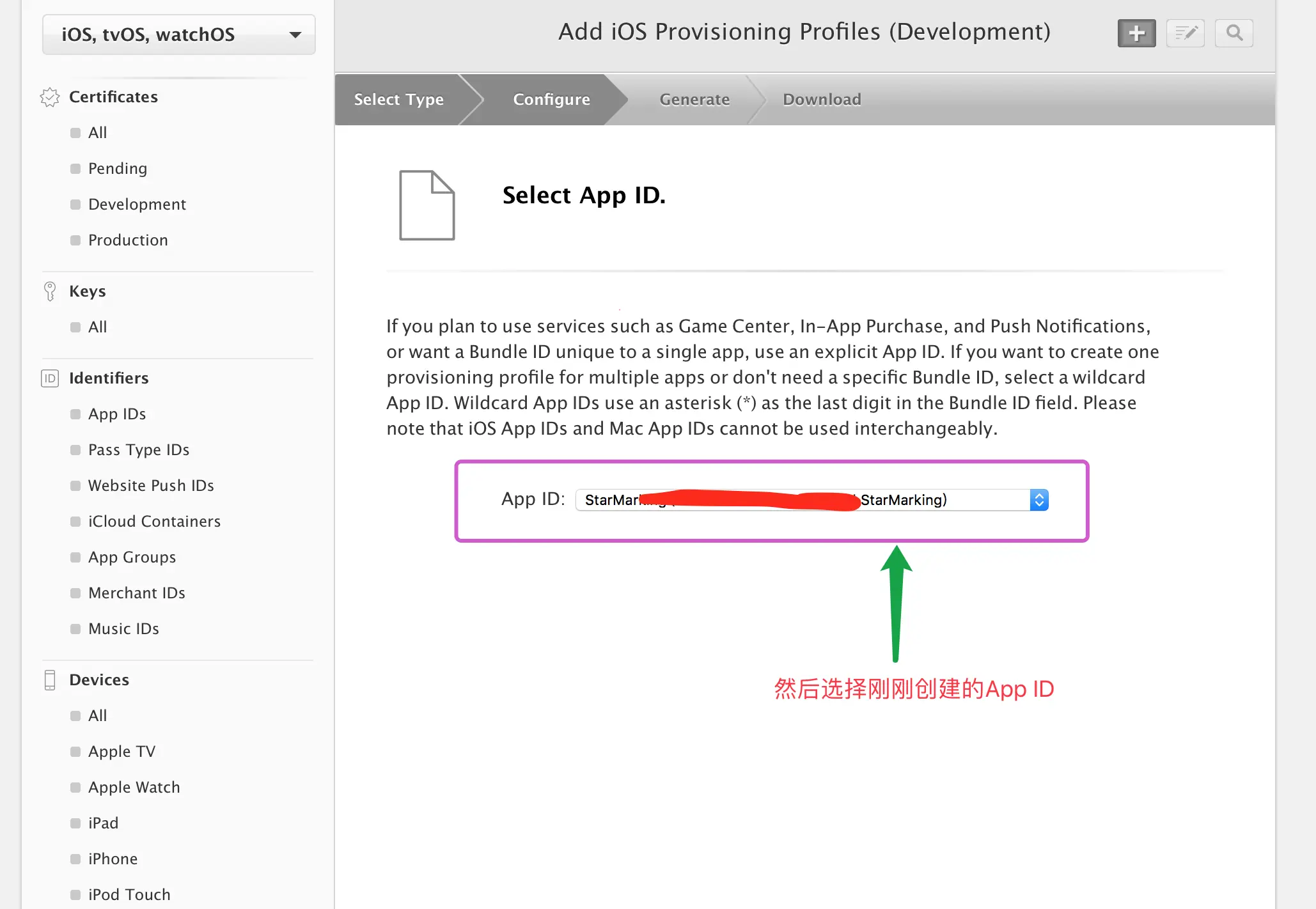
Task: Click the App ID dropdown blue arrows
Action: point(1039,500)
